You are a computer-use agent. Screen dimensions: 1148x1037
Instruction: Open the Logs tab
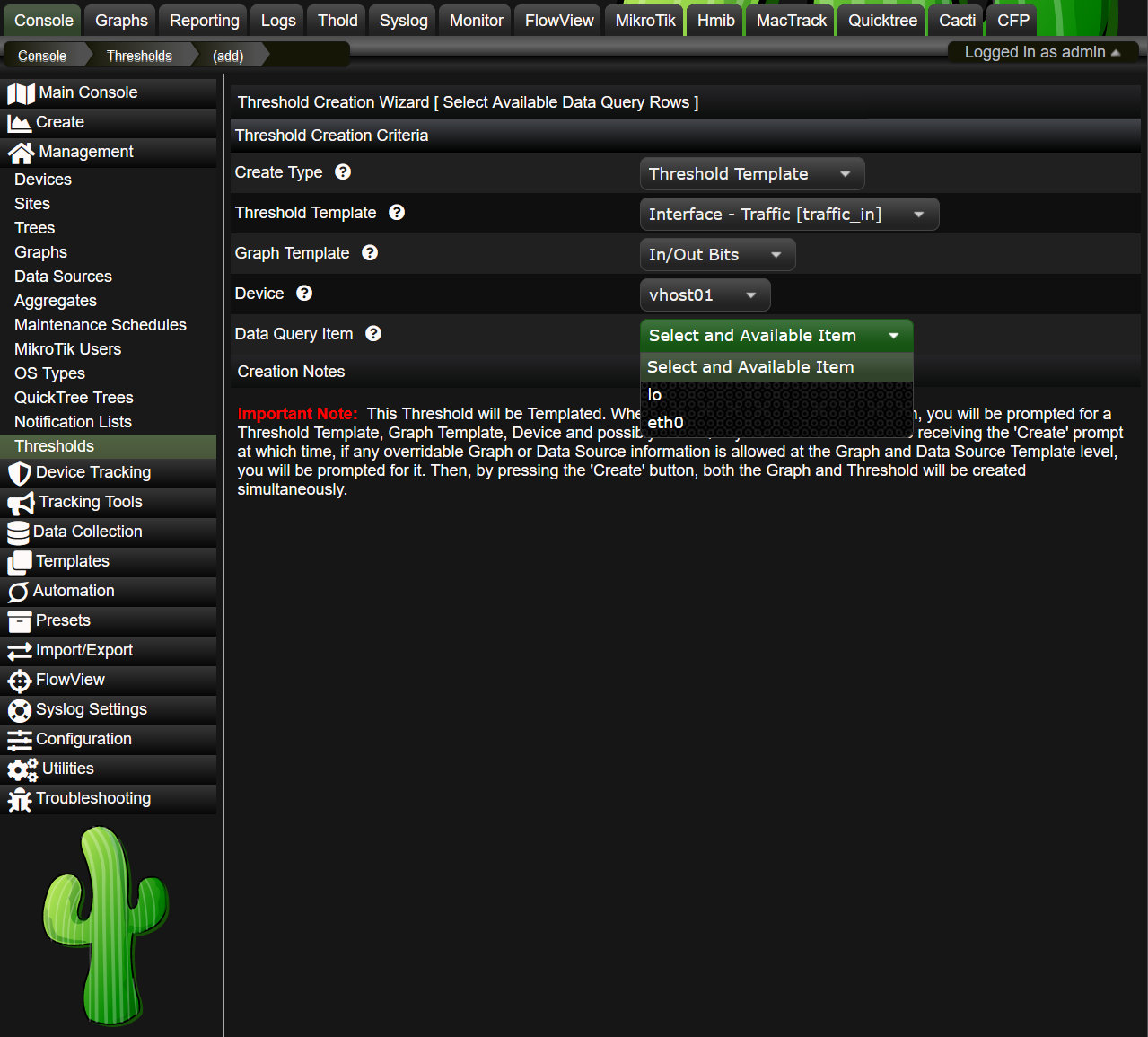(x=278, y=21)
